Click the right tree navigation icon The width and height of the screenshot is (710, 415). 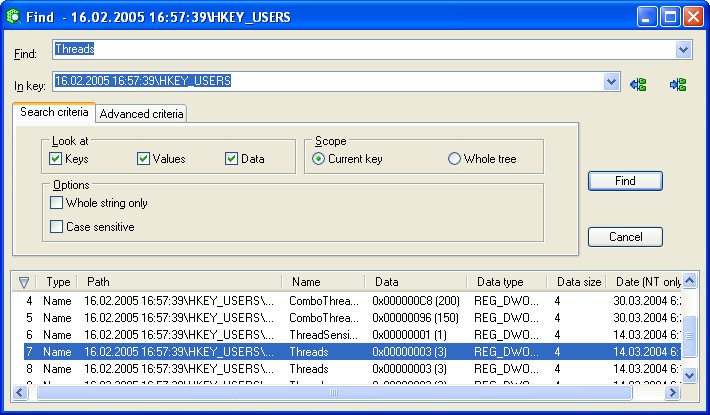678,84
